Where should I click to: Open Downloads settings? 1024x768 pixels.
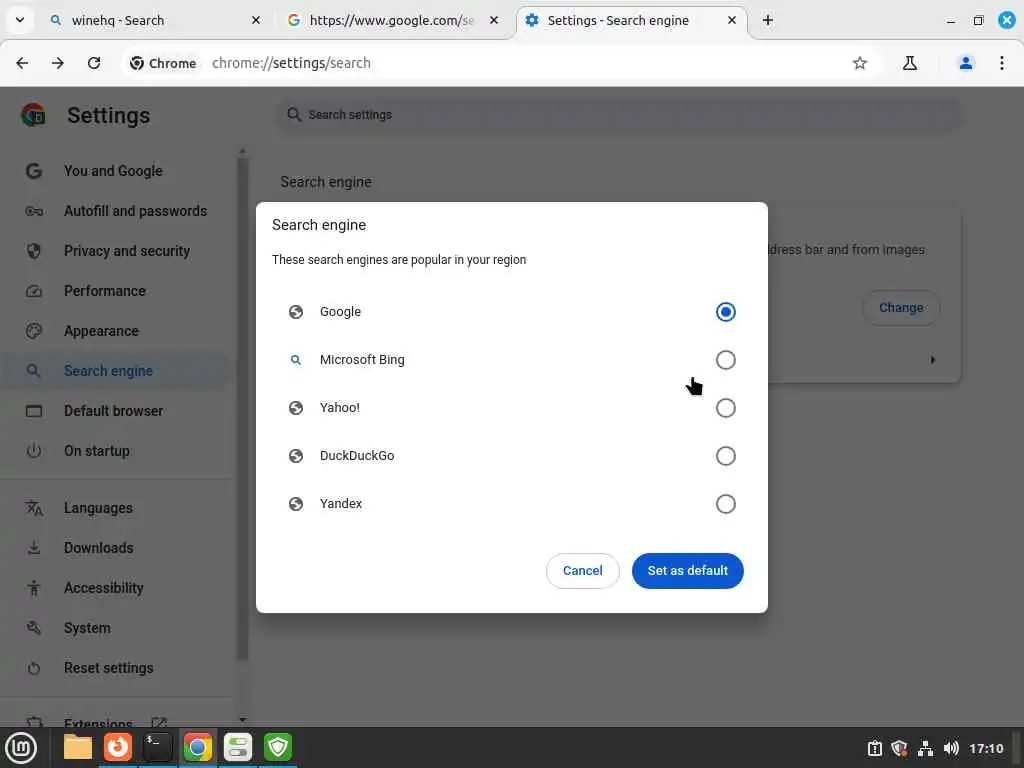[x=99, y=548]
